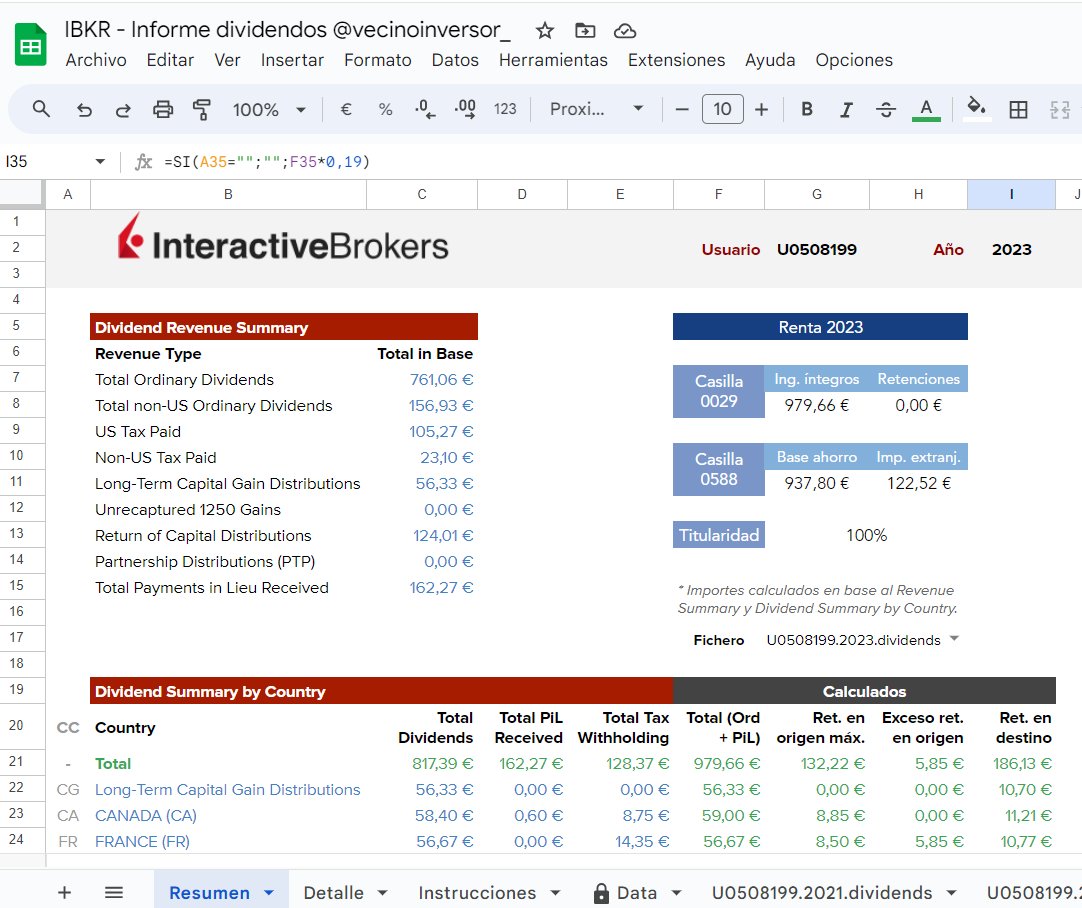Check cloud save status icon

click(624, 30)
